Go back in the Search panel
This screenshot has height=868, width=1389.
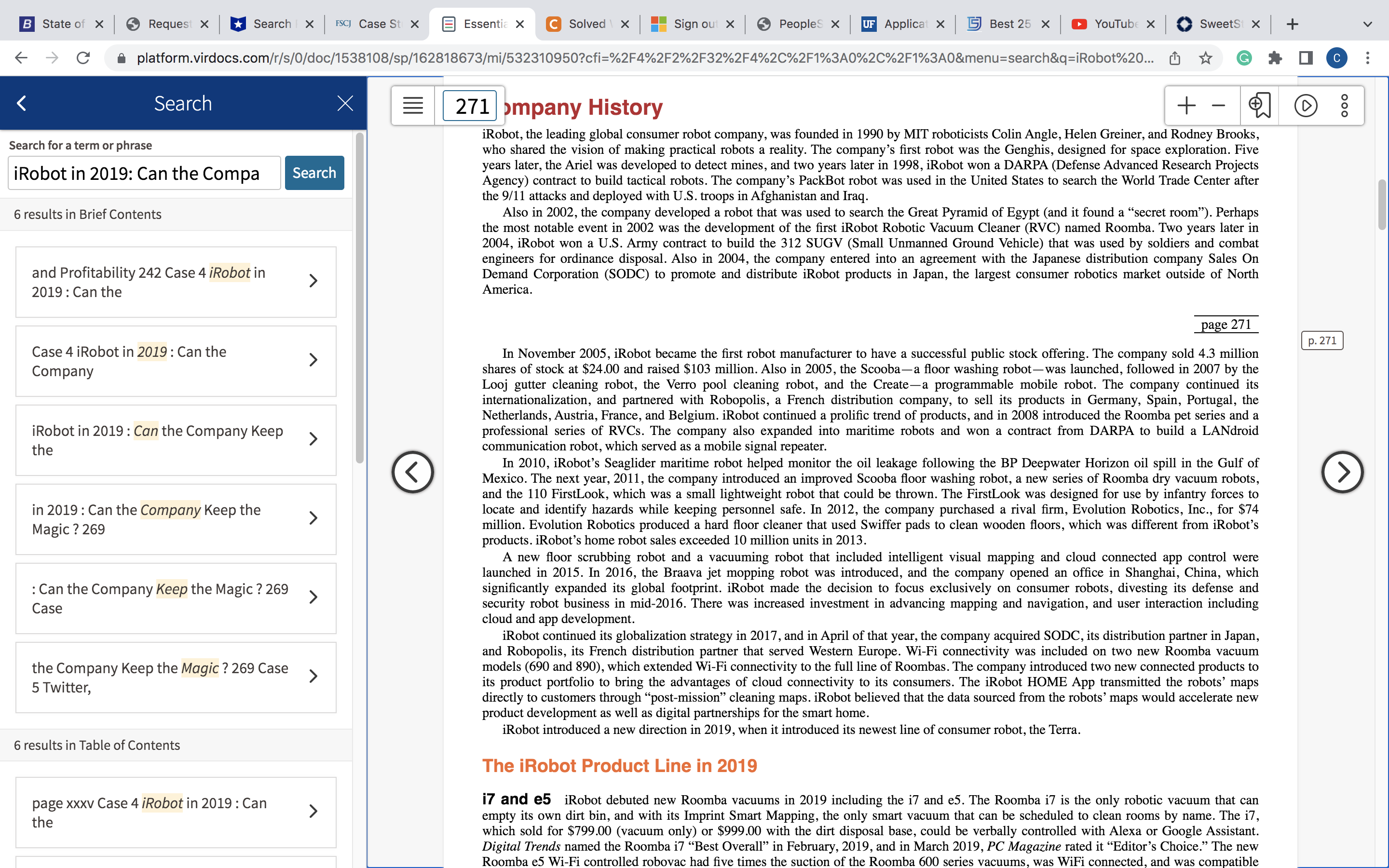(22, 103)
